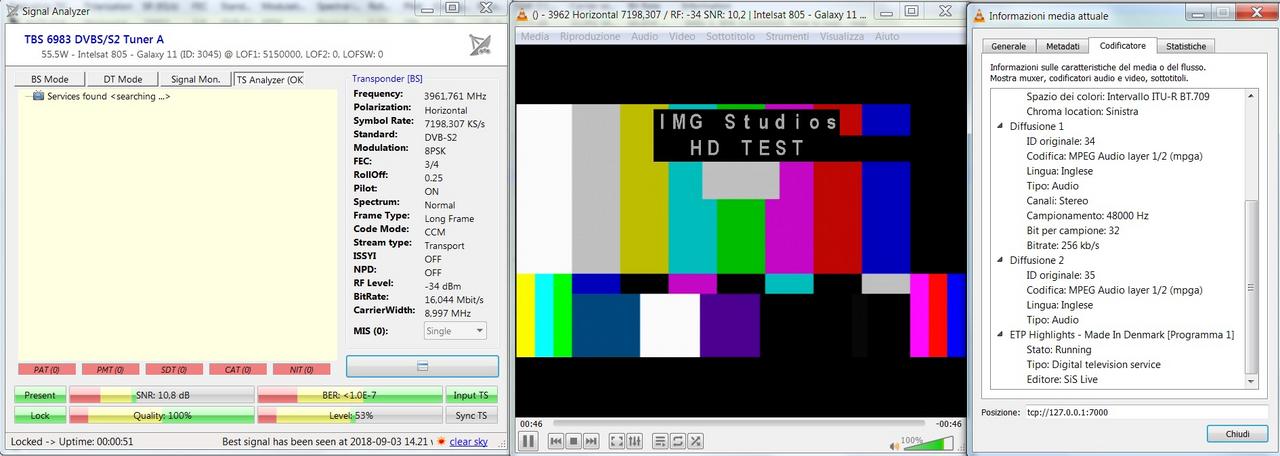Click wide button with window icon
This screenshot has height=456, width=1280.
[x=422, y=366]
